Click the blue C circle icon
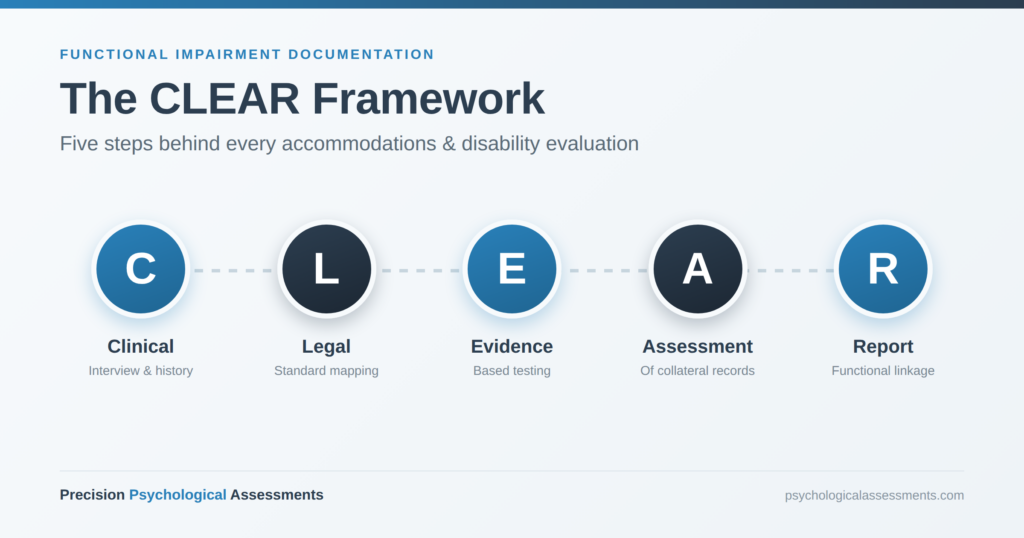Screen dimensions: 1024x538 point(140,269)
